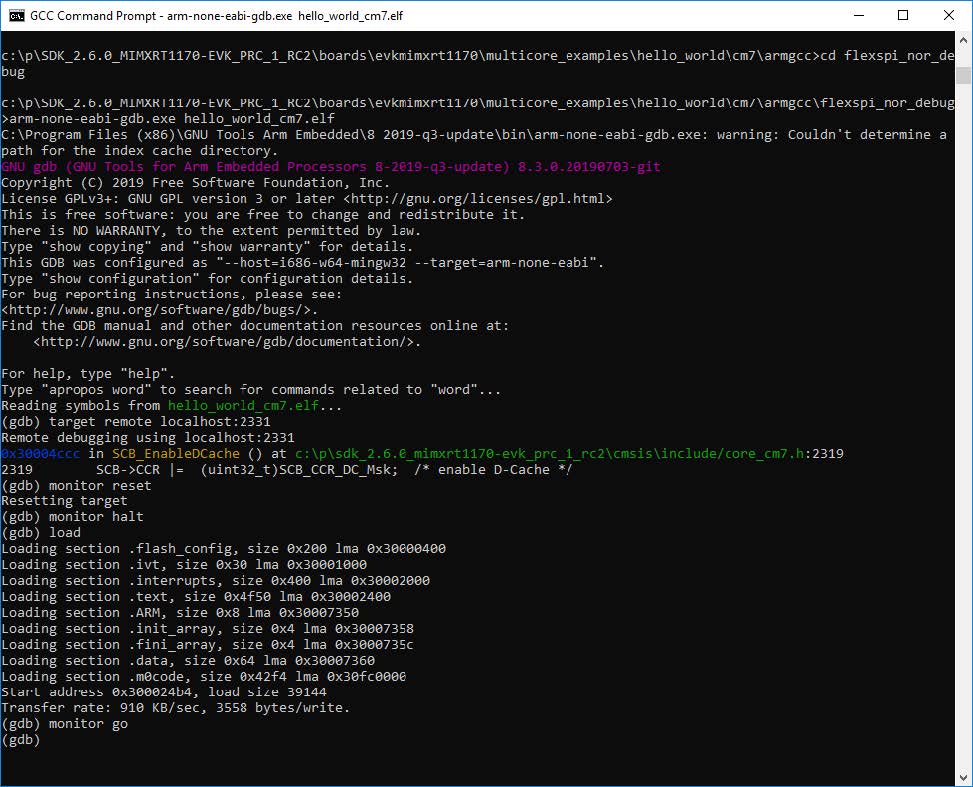Click the gdb bugs reporting URL
Screen dimensions: 973x787
pos(160,310)
